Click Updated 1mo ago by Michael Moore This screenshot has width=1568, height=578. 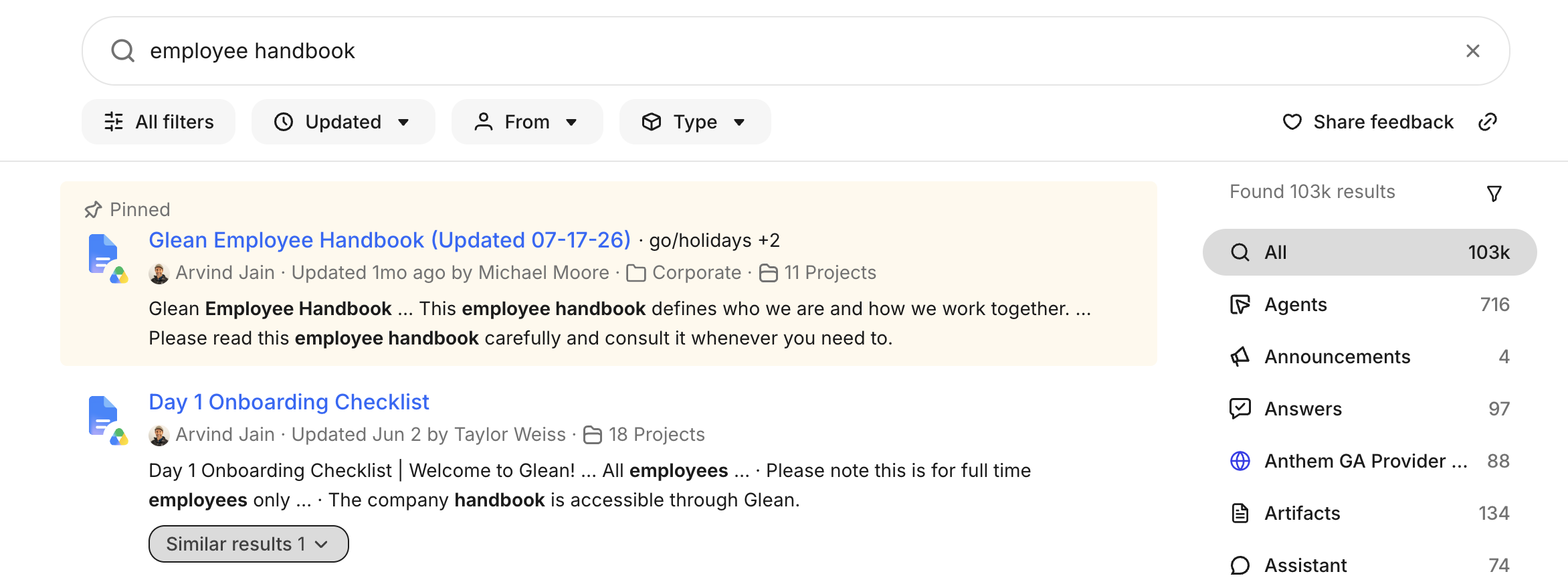[x=450, y=272]
